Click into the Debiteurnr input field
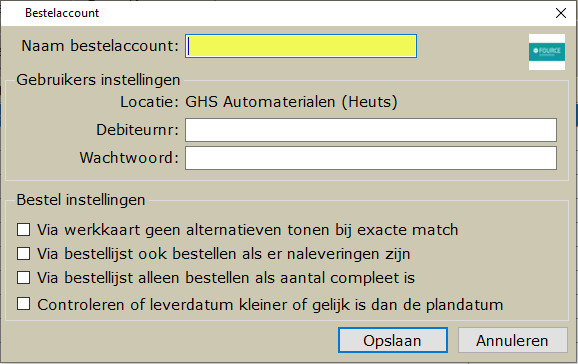The height and width of the screenshot is (364, 578). click(371, 130)
